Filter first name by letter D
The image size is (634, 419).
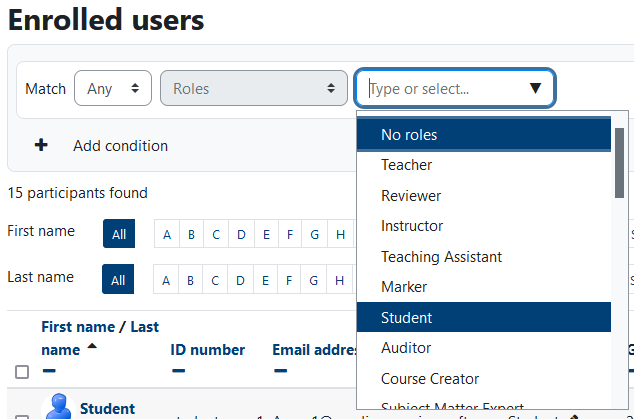click(x=241, y=234)
